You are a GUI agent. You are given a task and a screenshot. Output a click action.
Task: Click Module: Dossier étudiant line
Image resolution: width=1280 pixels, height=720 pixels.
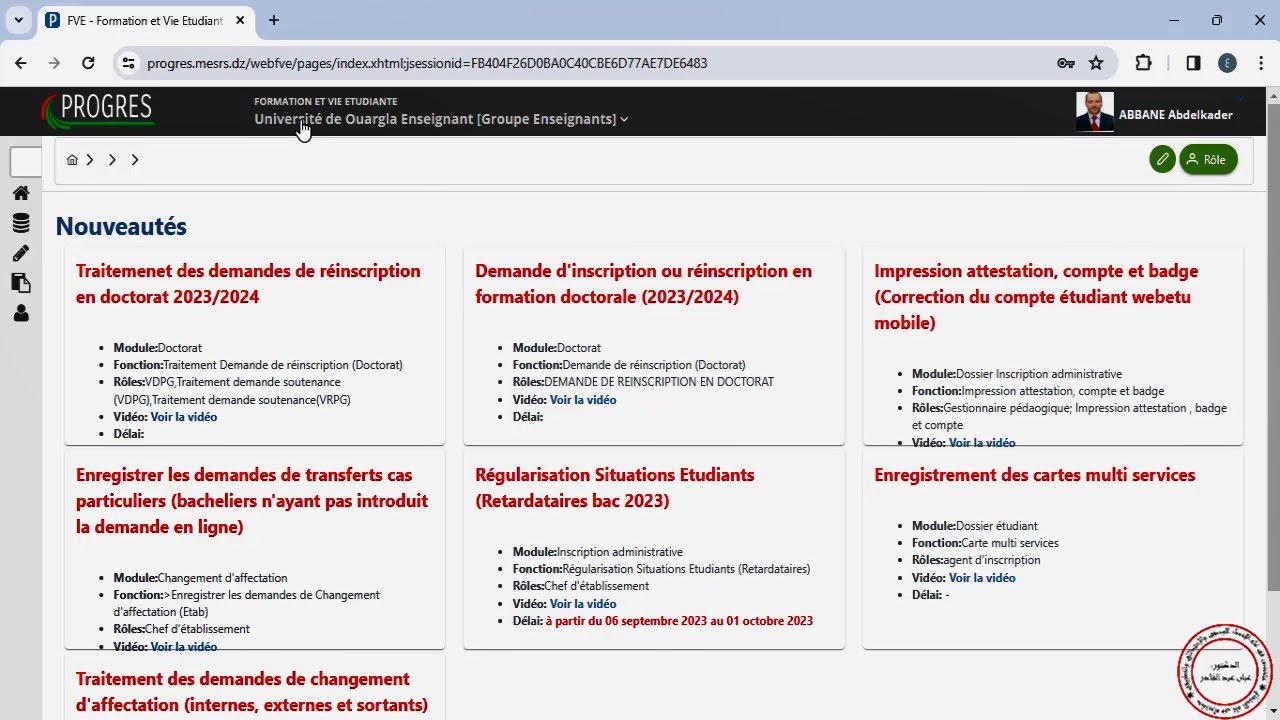point(974,526)
